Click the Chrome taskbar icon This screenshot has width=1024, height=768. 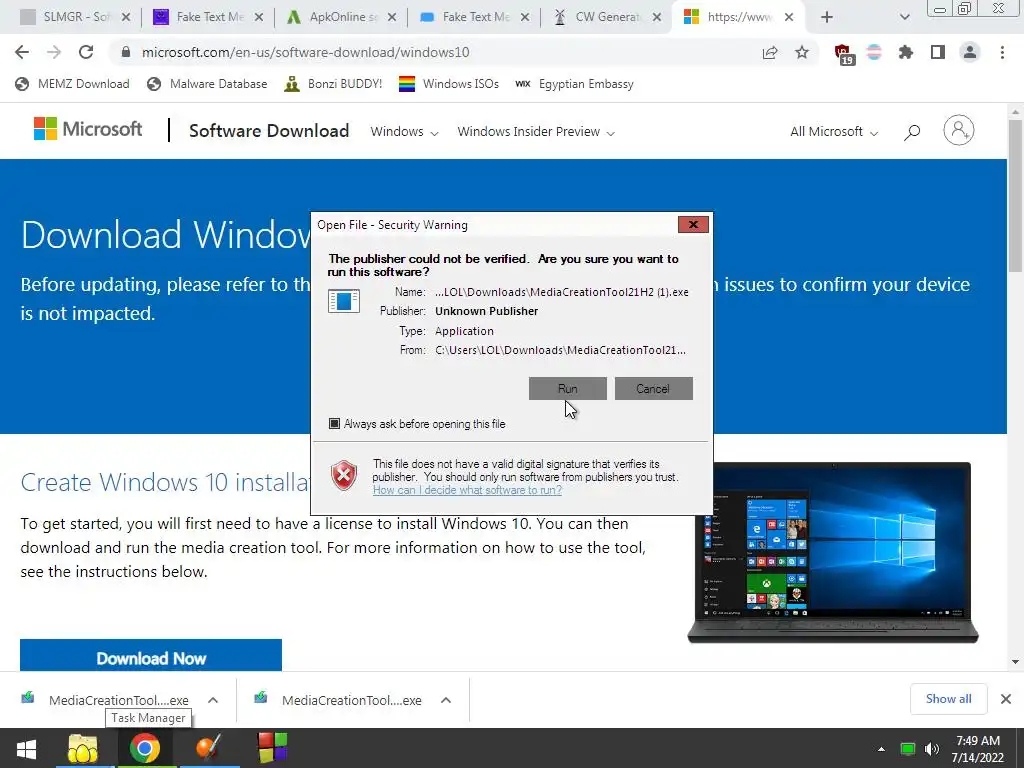(x=145, y=748)
